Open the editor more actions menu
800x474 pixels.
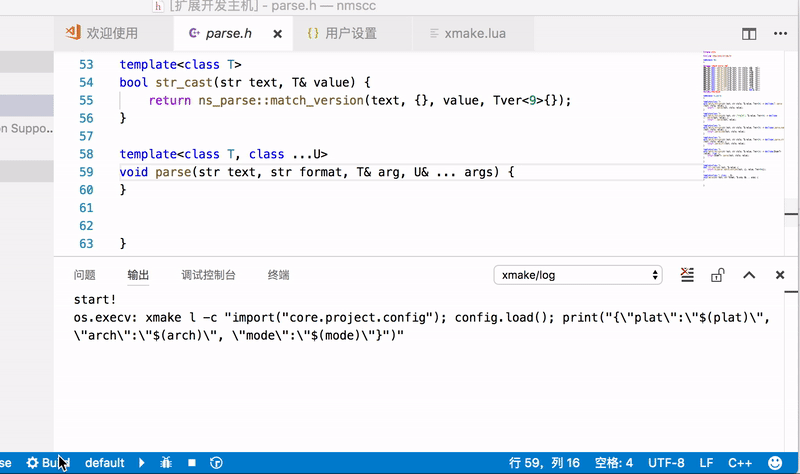click(782, 34)
